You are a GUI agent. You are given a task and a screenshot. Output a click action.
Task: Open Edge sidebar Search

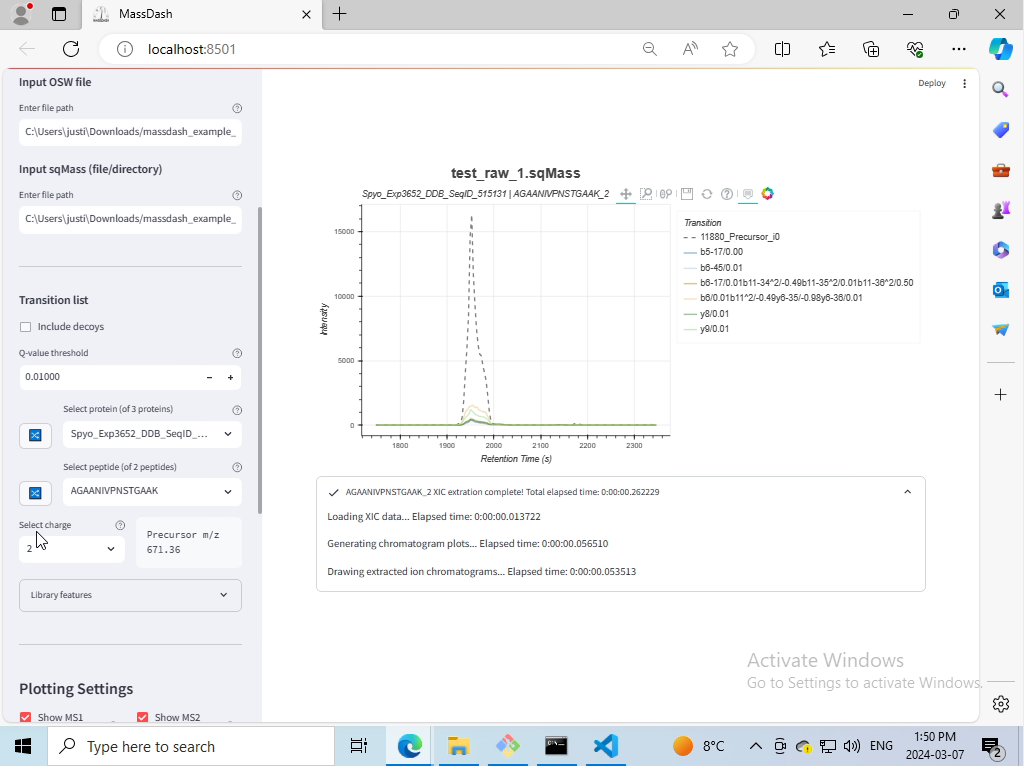pyautogui.click(x=1000, y=89)
